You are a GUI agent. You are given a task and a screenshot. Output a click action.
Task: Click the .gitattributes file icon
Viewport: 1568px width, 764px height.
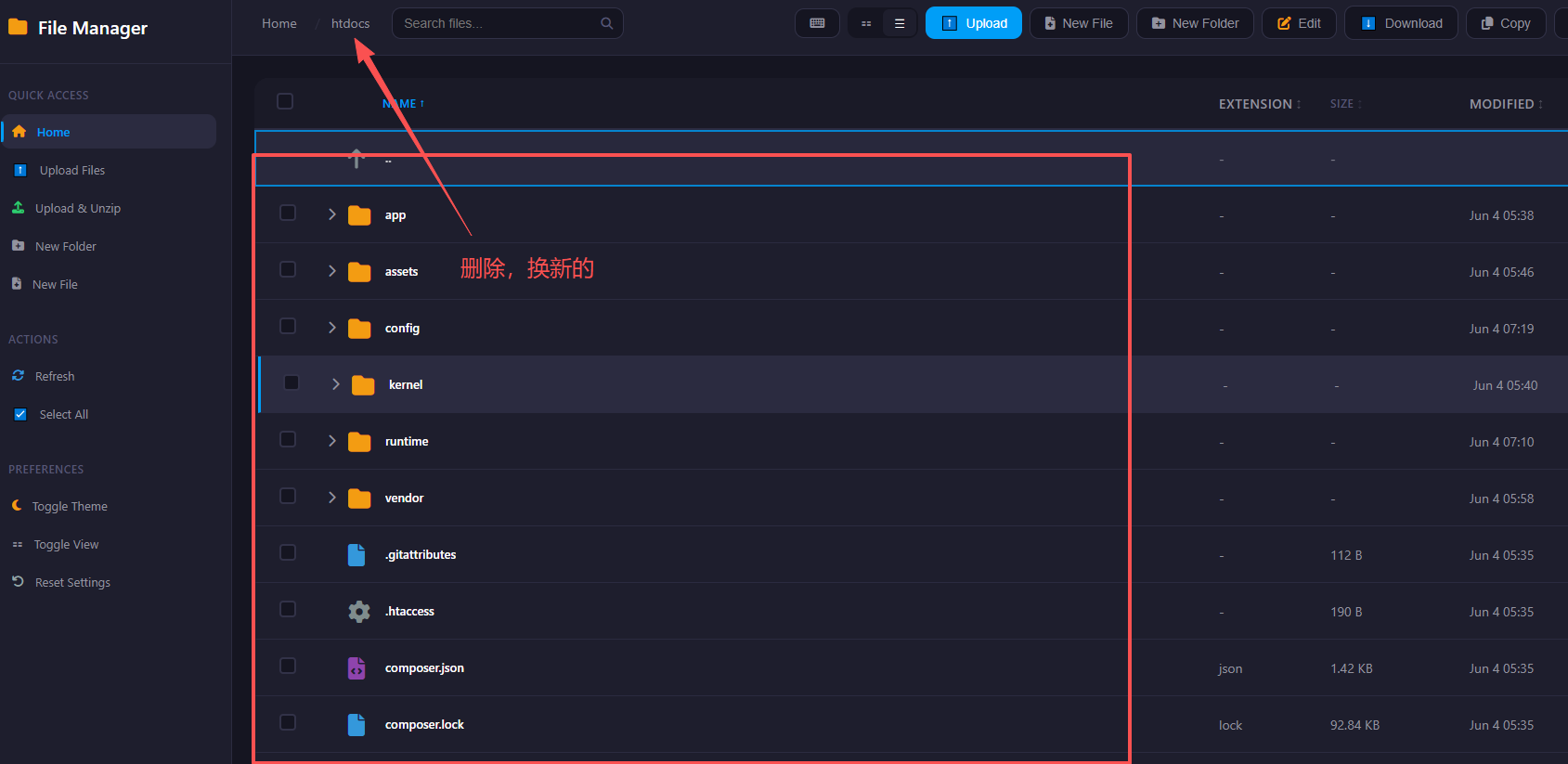[x=356, y=555]
